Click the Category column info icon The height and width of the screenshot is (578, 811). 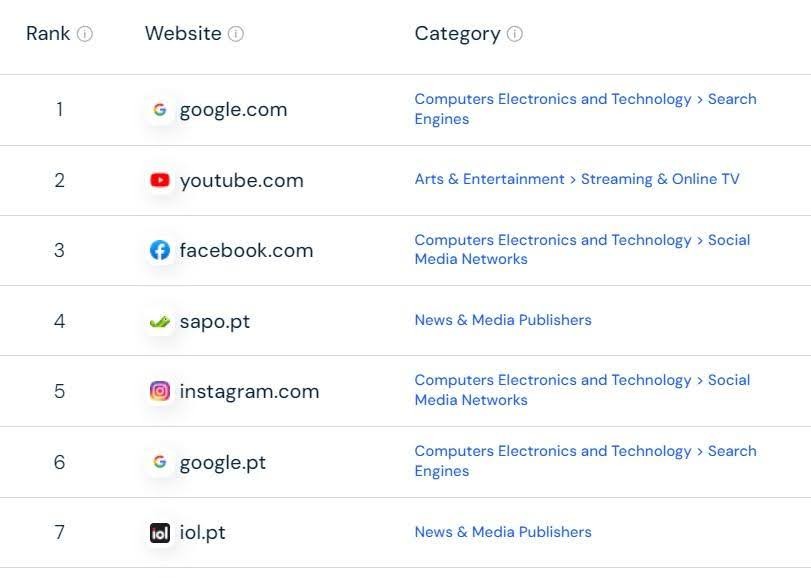(x=515, y=34)
